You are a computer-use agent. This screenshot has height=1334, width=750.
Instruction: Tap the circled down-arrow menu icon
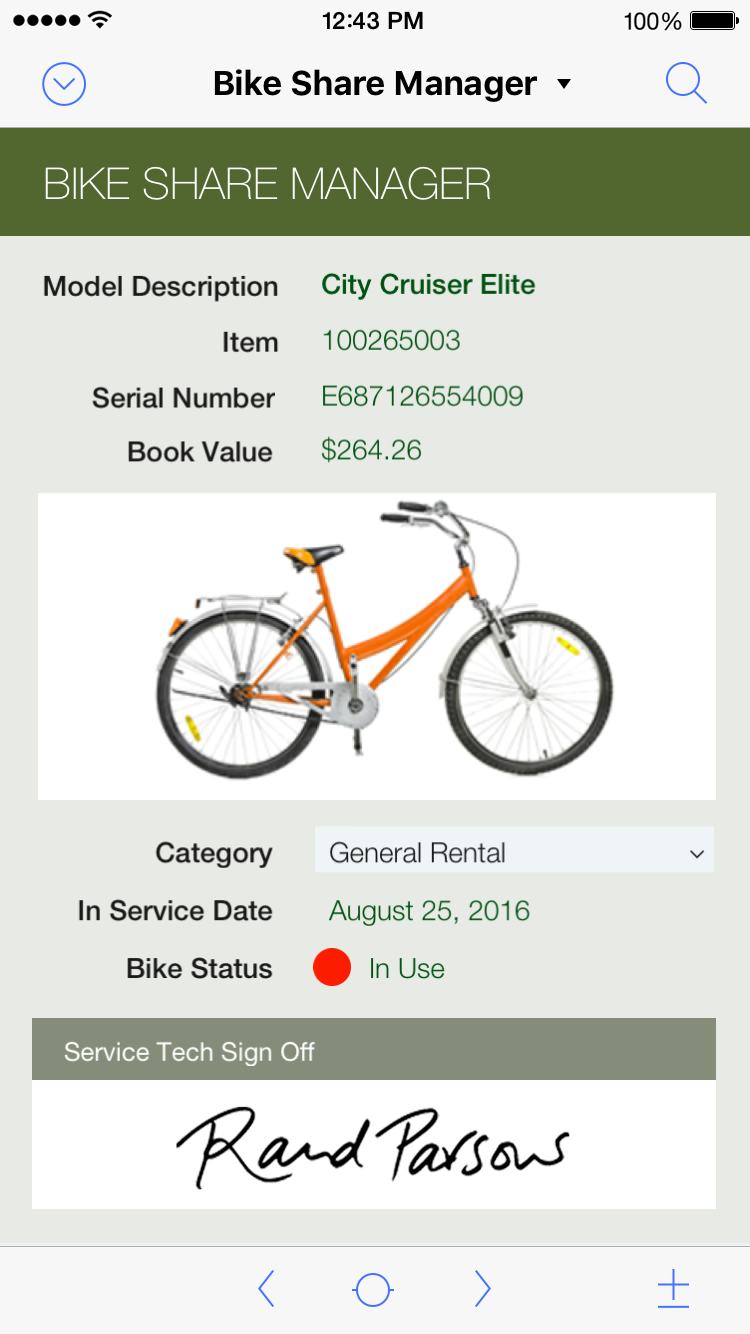pyautogui.click(x=64, y=85)
